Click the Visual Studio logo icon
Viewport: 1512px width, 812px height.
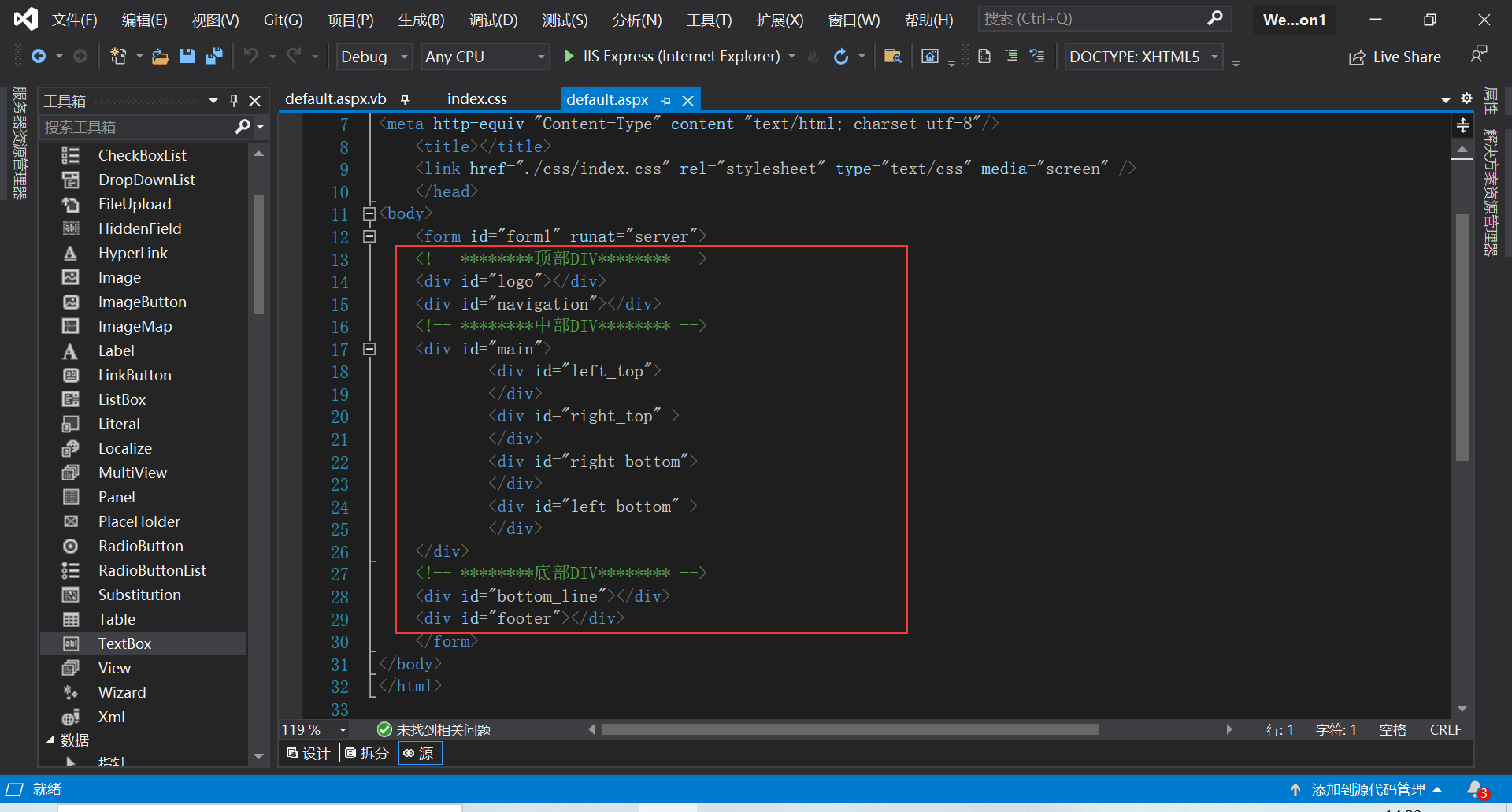tap(25, 19)
